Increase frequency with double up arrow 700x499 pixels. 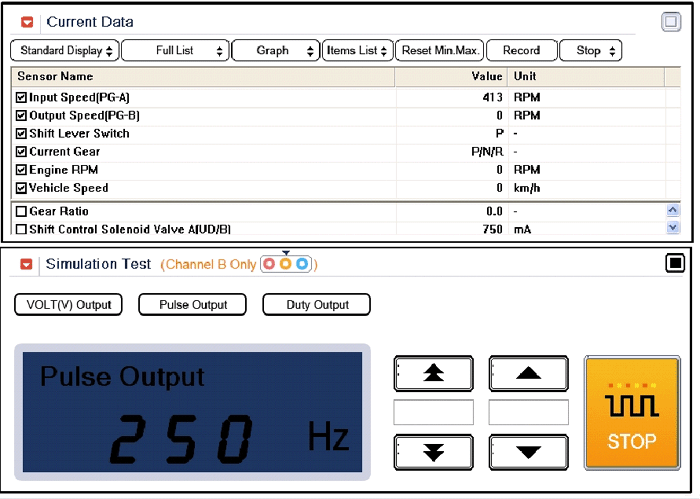[433, 373]
